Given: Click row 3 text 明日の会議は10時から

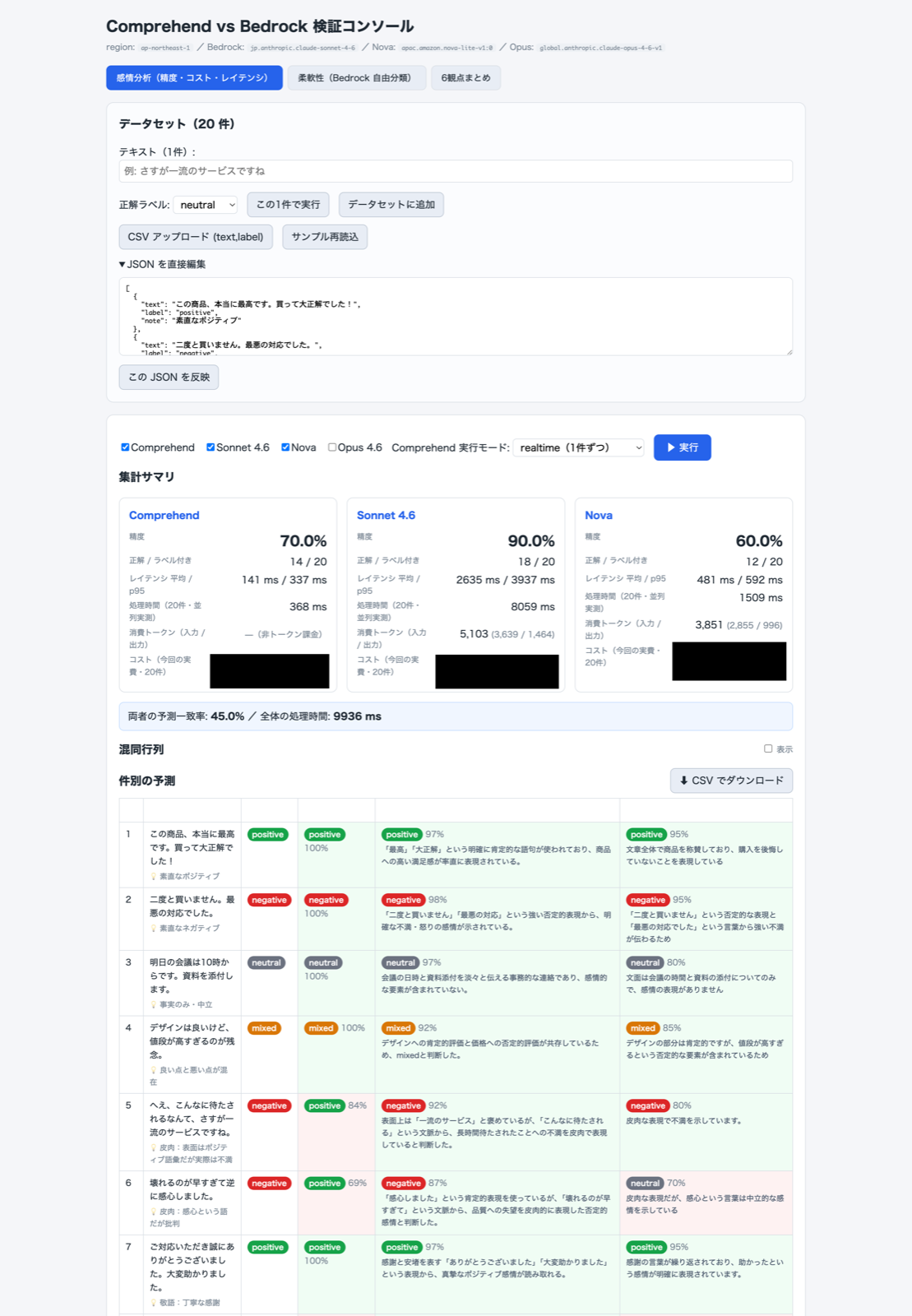Looking at the screenshot, I should pos(192,975).
